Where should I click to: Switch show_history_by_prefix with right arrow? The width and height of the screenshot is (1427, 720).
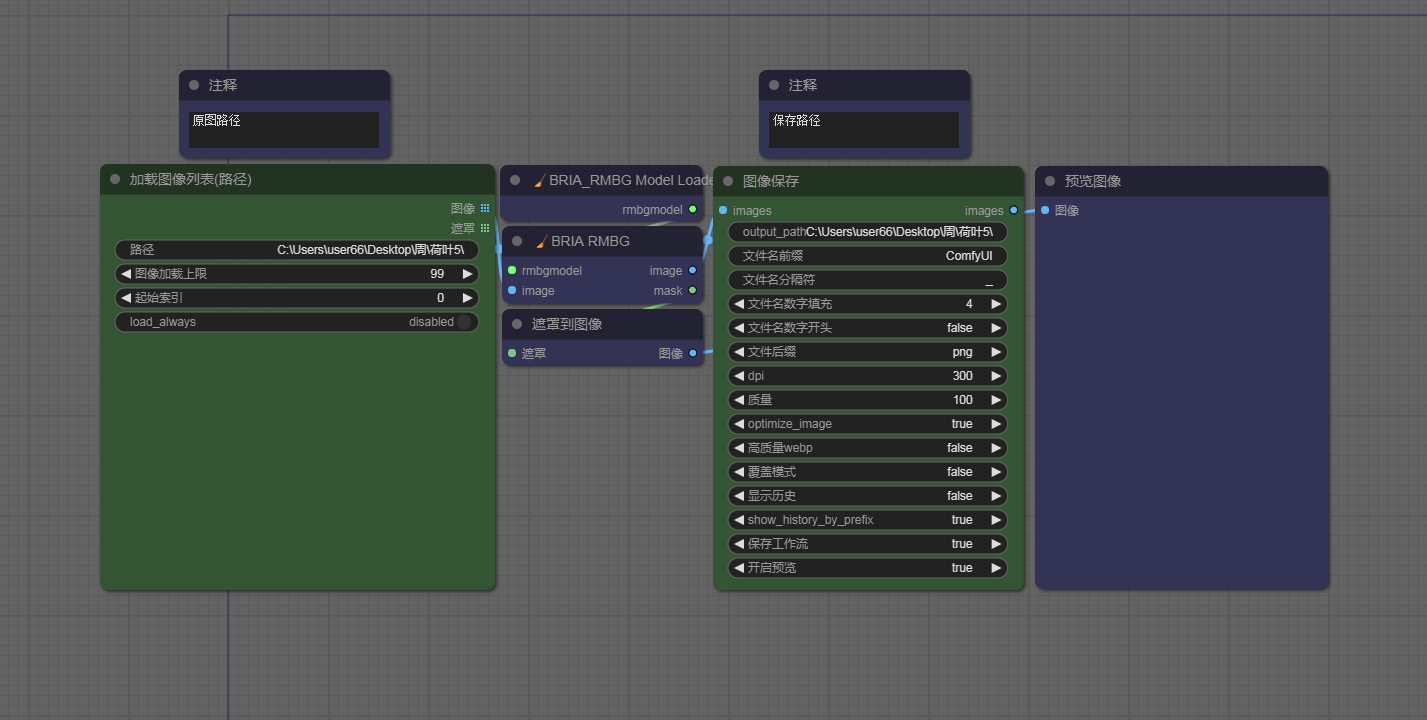(x=996, y=520)
